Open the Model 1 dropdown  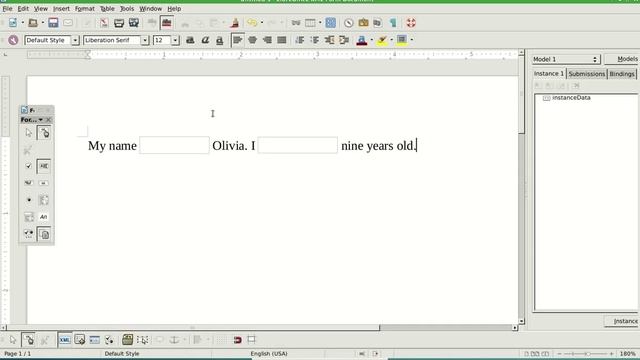(x=566, y=60)
